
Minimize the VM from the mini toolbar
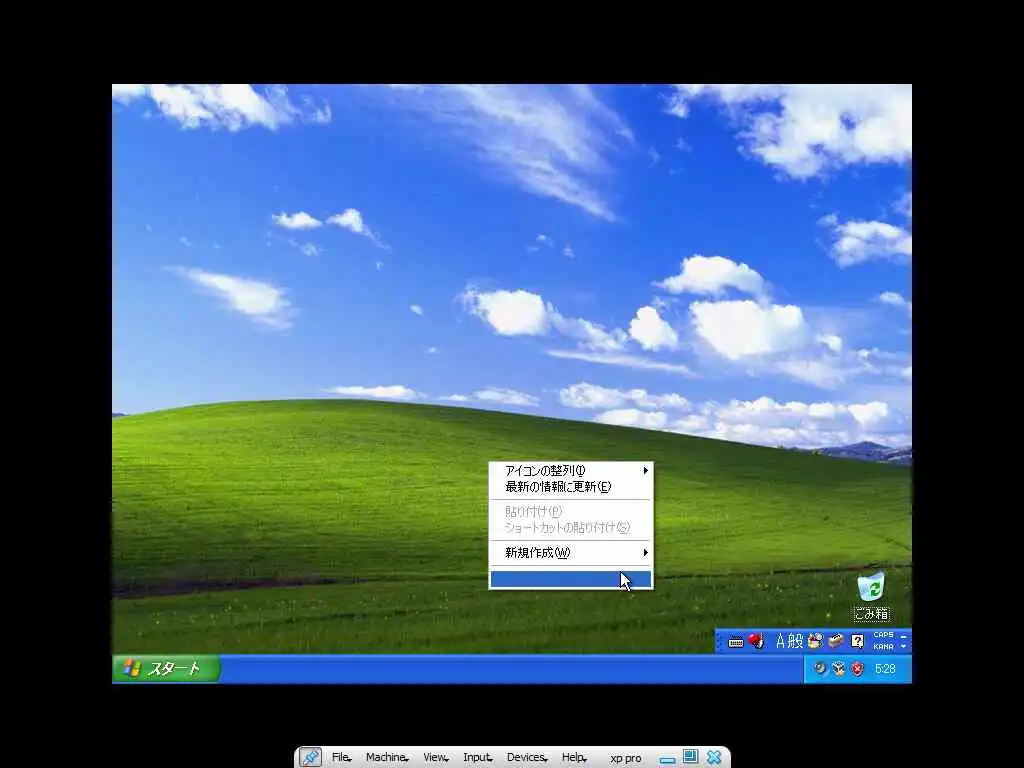[x=667, y=760]
